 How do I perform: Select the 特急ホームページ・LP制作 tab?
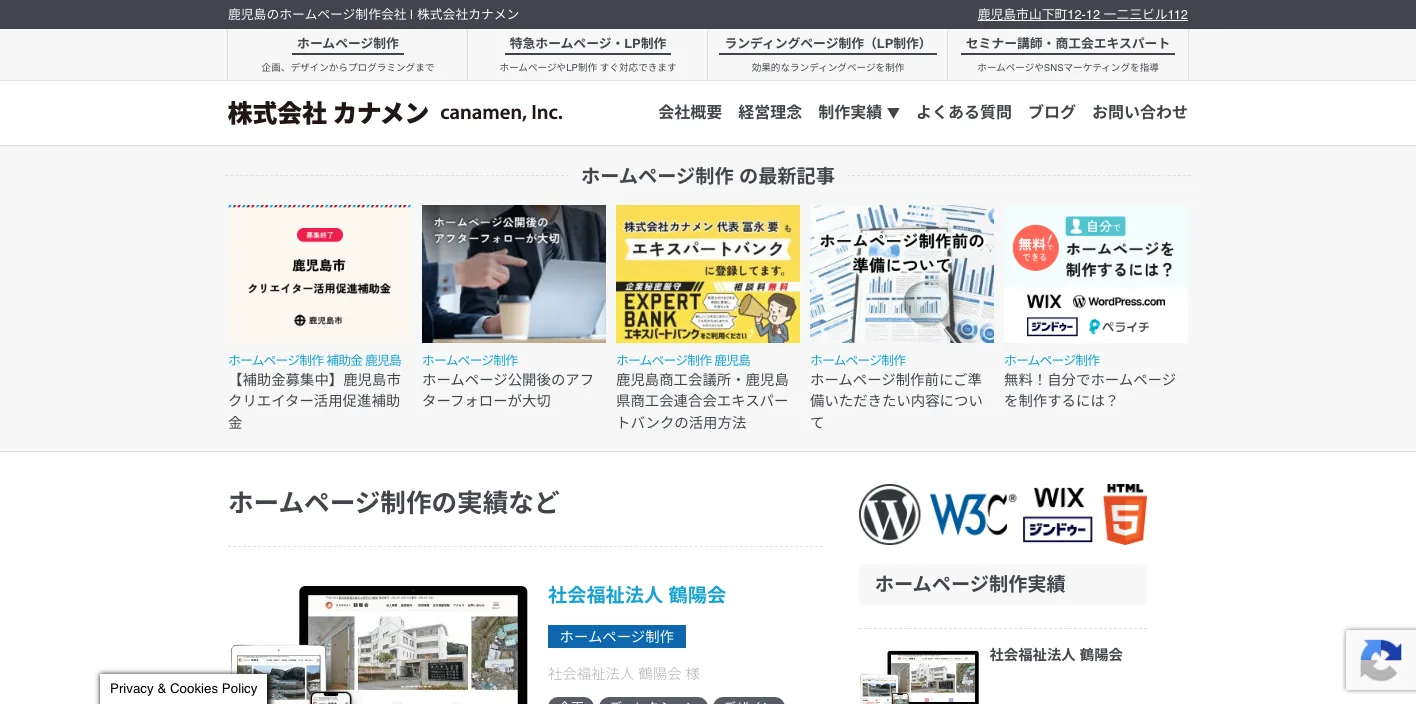click(588, 55)
